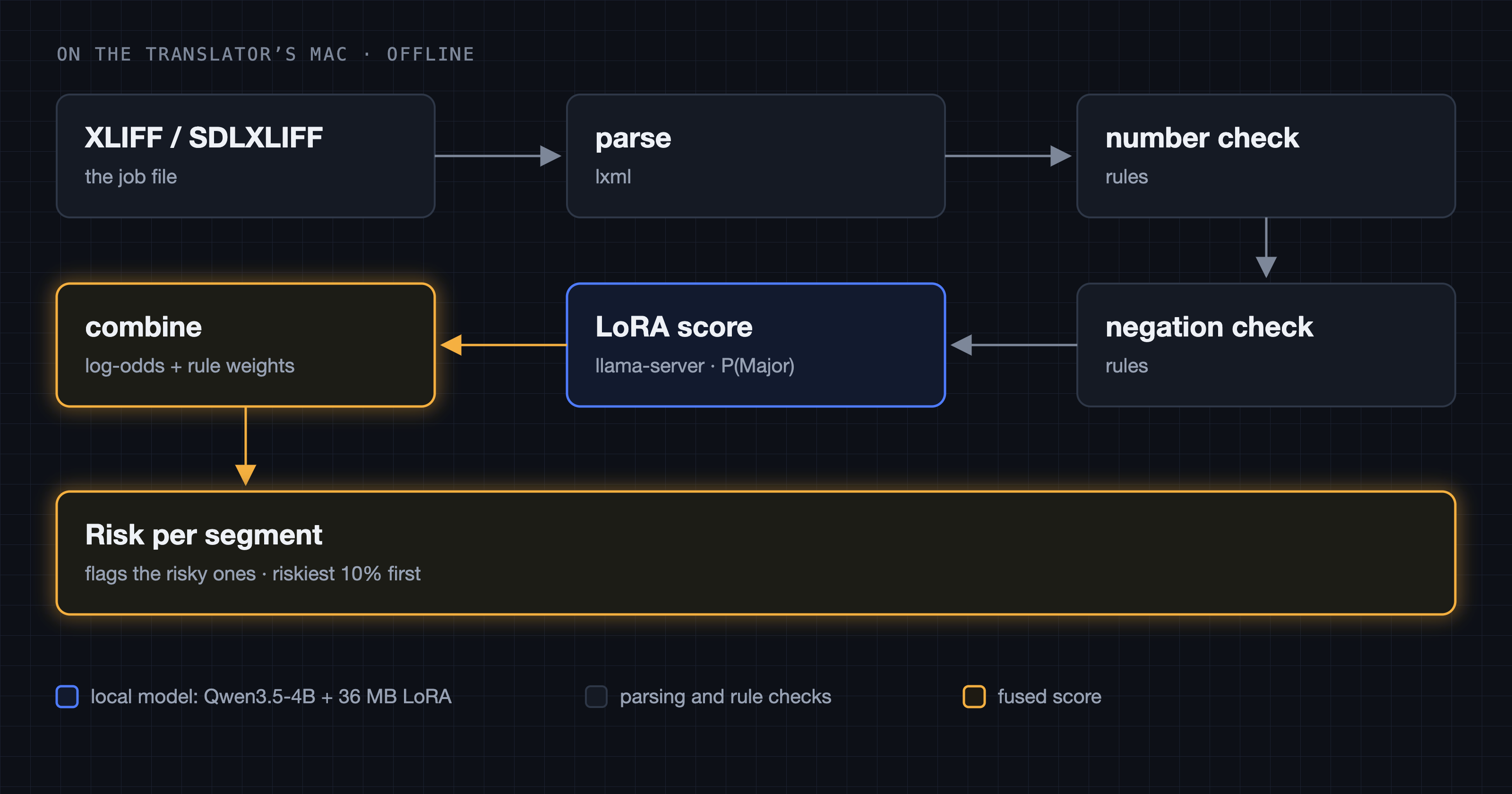Click the 'parse' title text
The image size is (1512, 794).
coord(633,140)
